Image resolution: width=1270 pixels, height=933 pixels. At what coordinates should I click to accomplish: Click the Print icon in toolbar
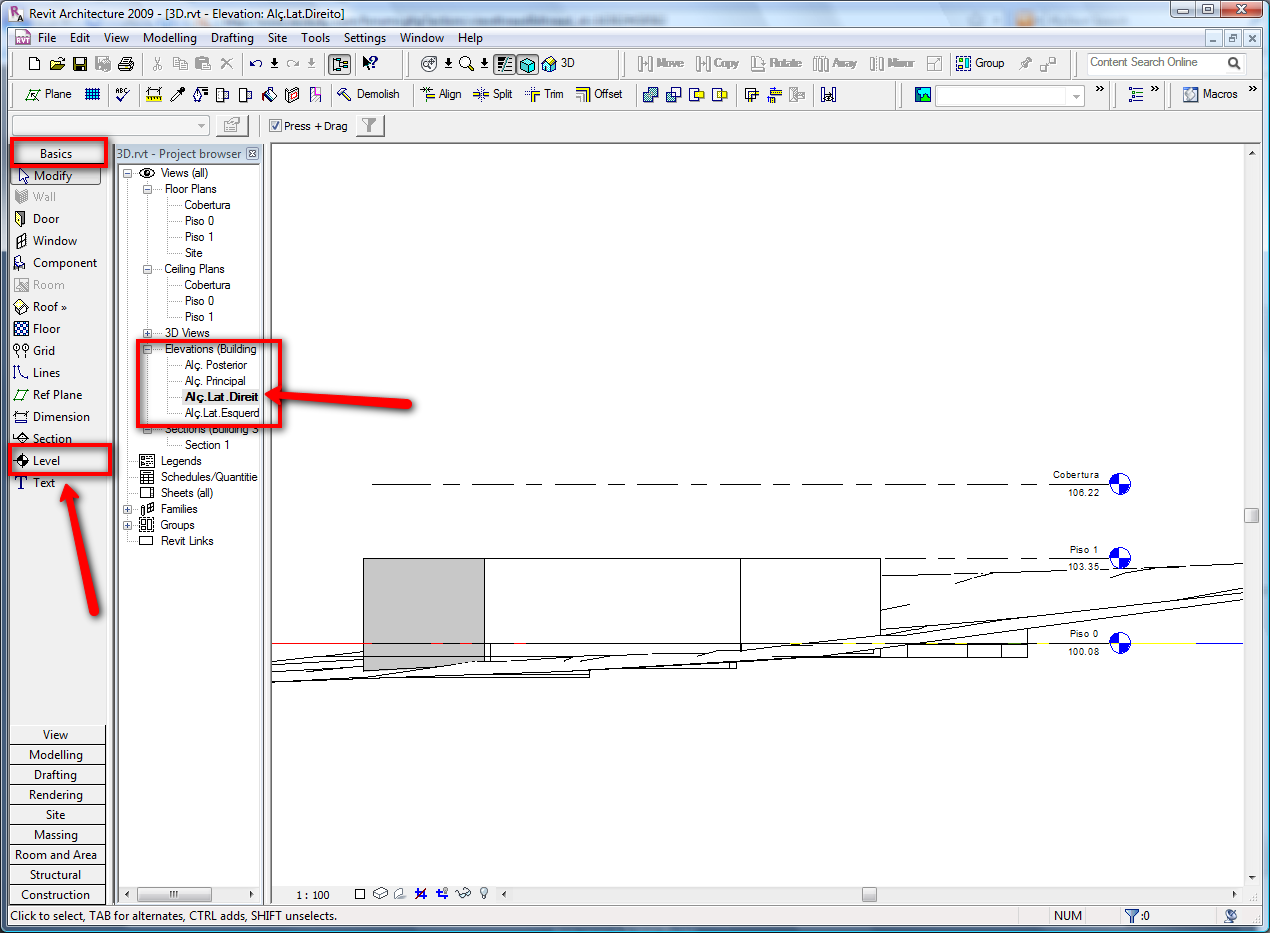[126, 64]
